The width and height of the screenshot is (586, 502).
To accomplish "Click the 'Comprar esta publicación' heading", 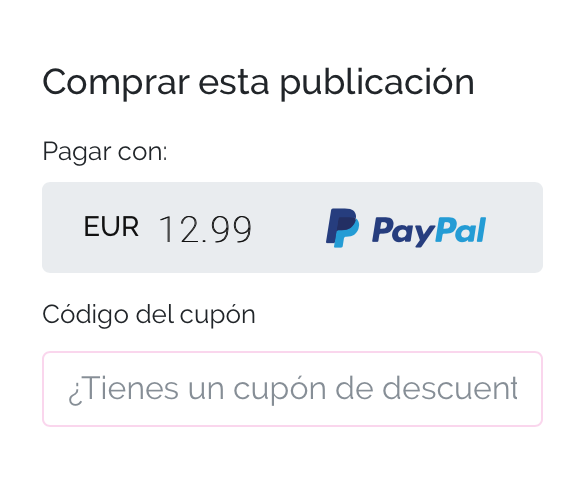I will point(258,83).
